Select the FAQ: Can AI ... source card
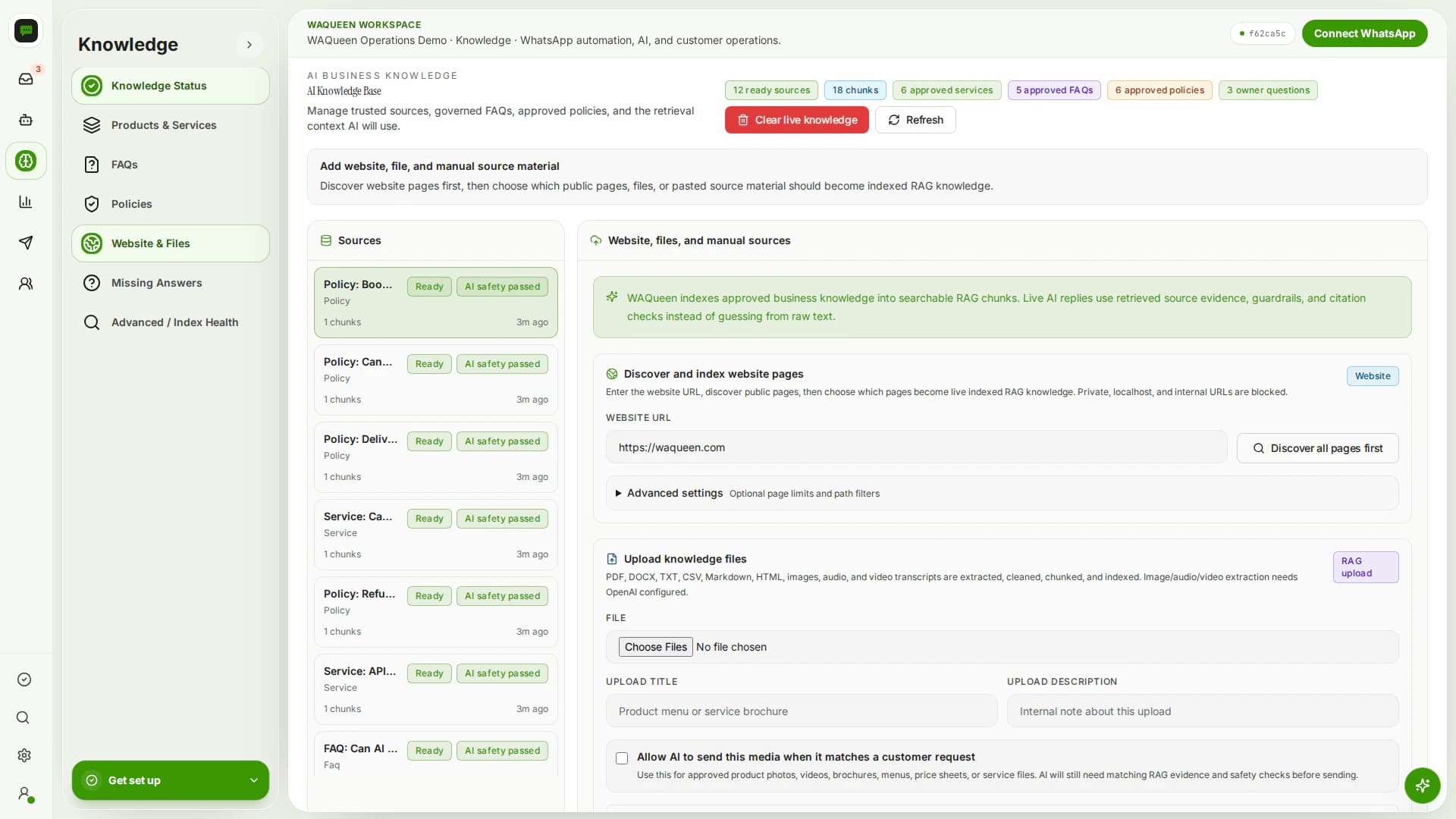The height and width of the screenshot is (819, 1456). (436, 755)
